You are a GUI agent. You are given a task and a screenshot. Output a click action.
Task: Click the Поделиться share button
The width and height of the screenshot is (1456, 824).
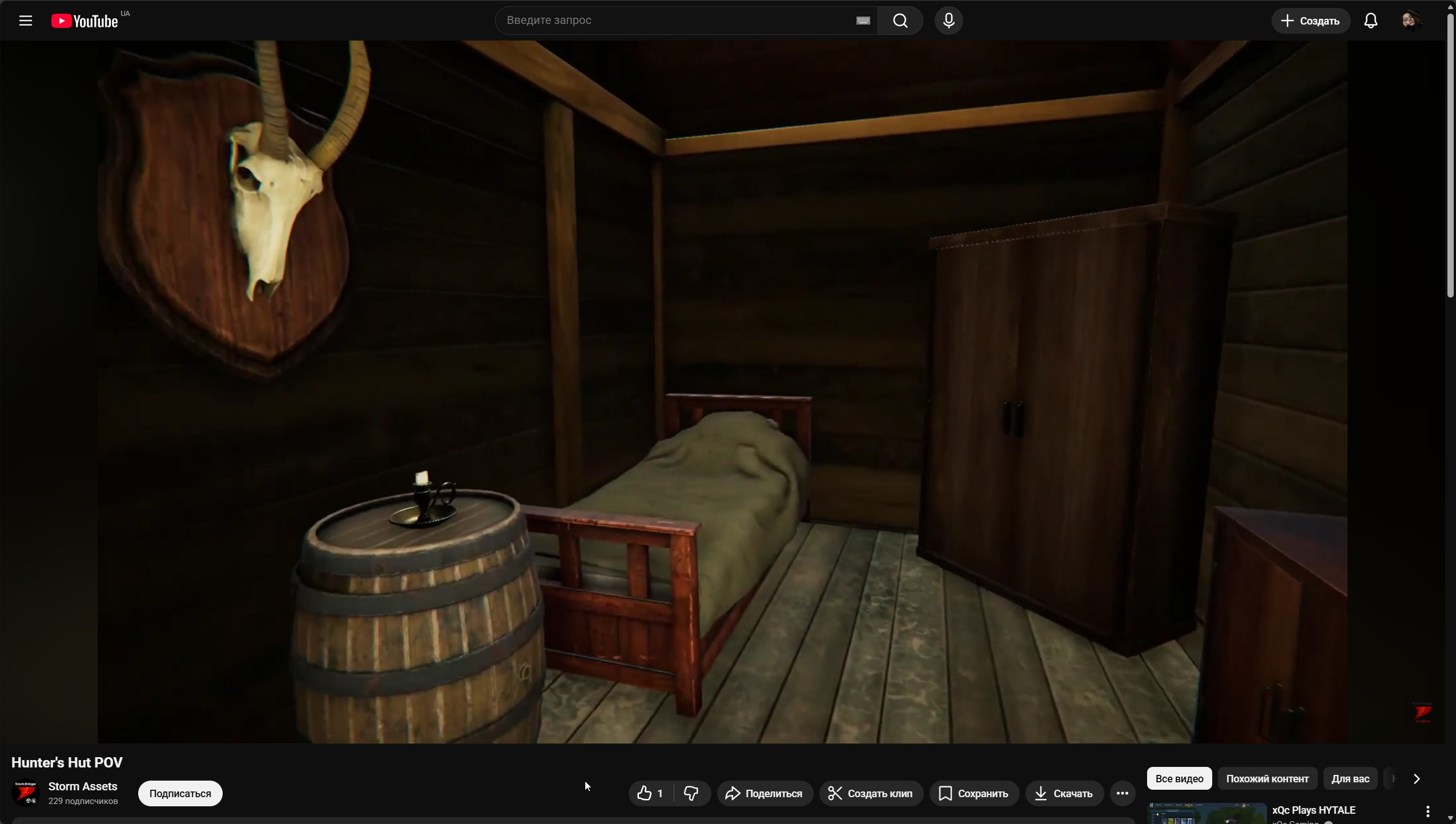765,793
